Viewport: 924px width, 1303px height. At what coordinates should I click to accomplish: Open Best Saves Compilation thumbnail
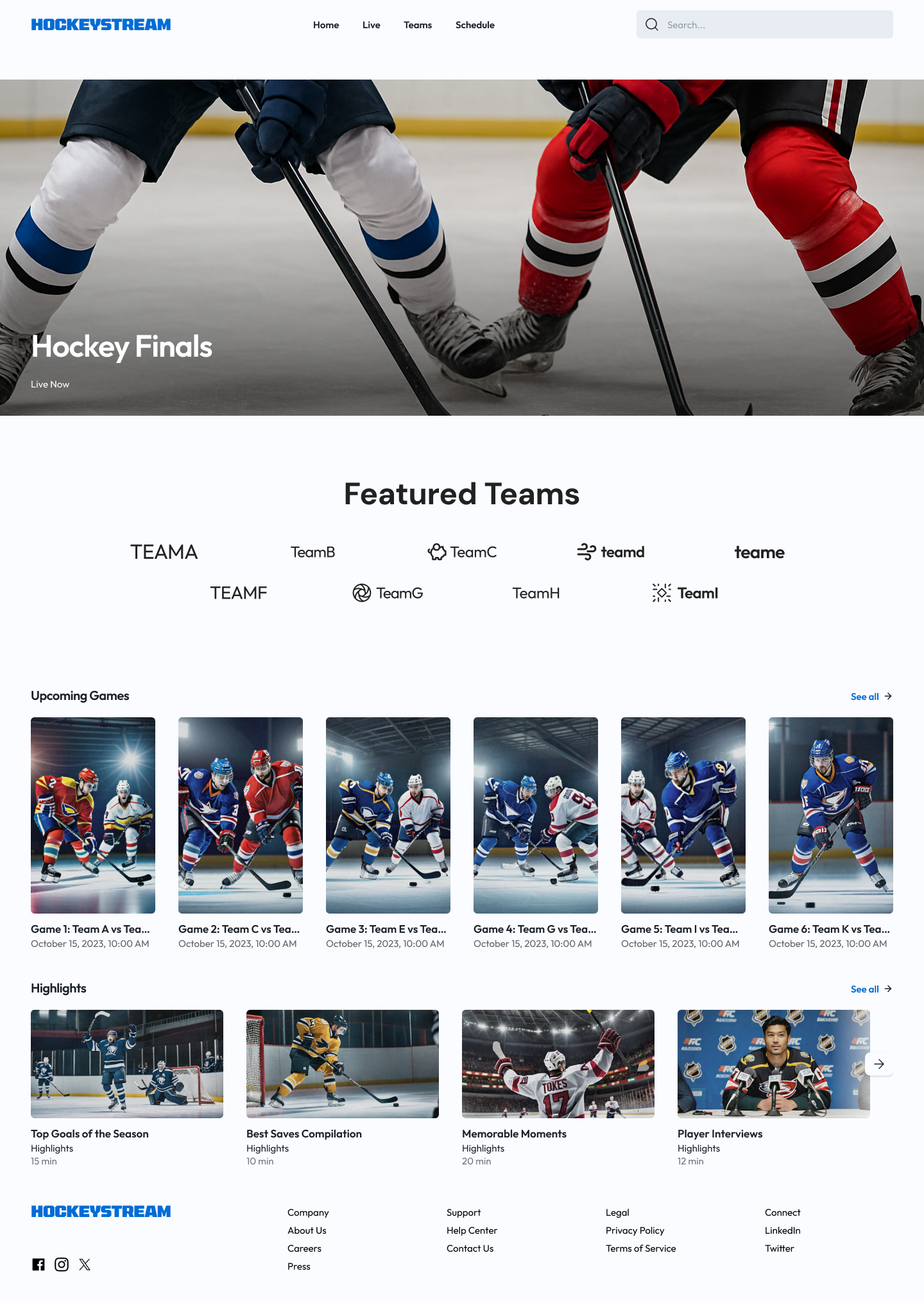(x=343, y=1064)
